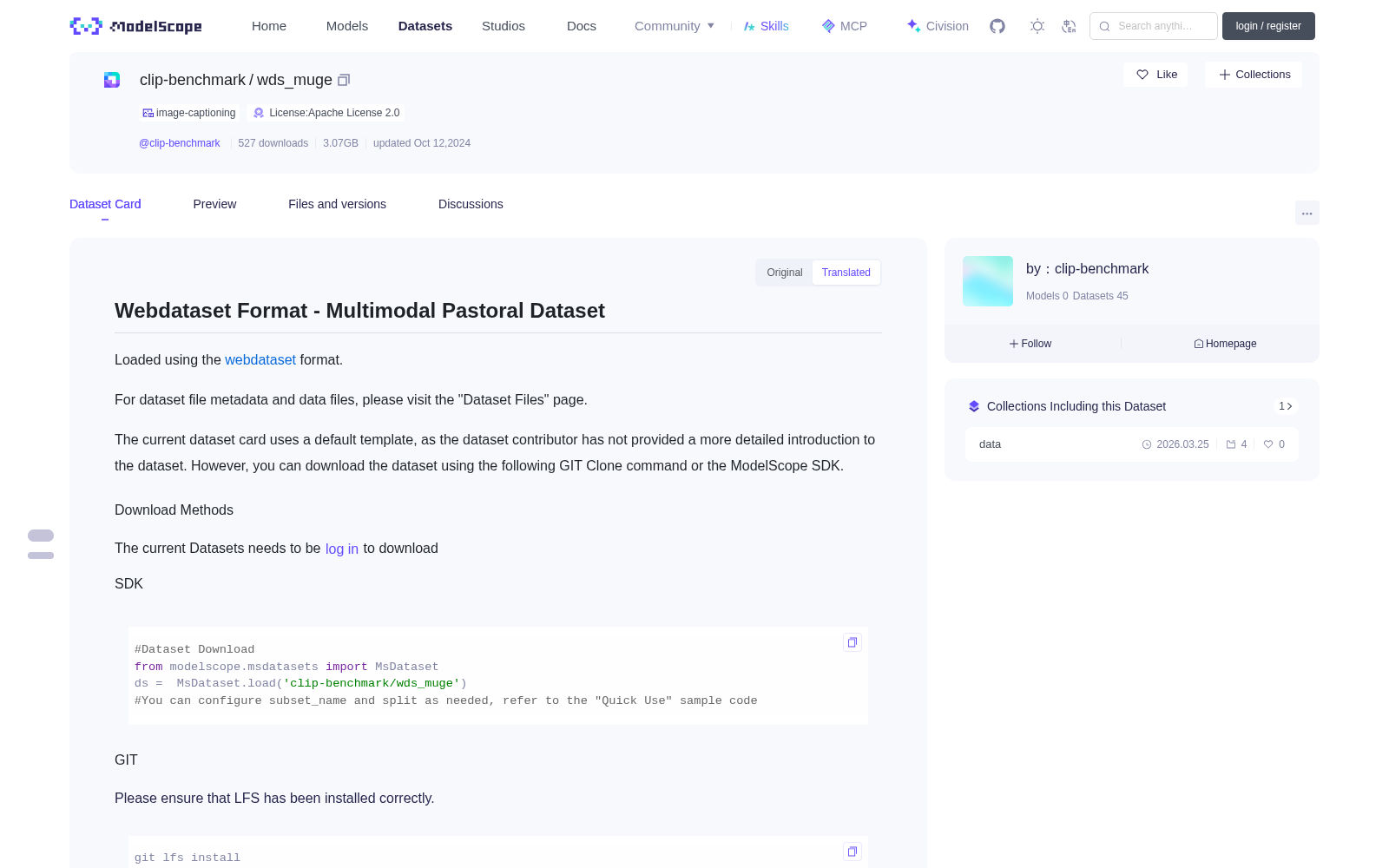Switch to Files and versions tab
Image resolution: width=1389 pixels, height=868 pixels.
(x=337, y=204)
